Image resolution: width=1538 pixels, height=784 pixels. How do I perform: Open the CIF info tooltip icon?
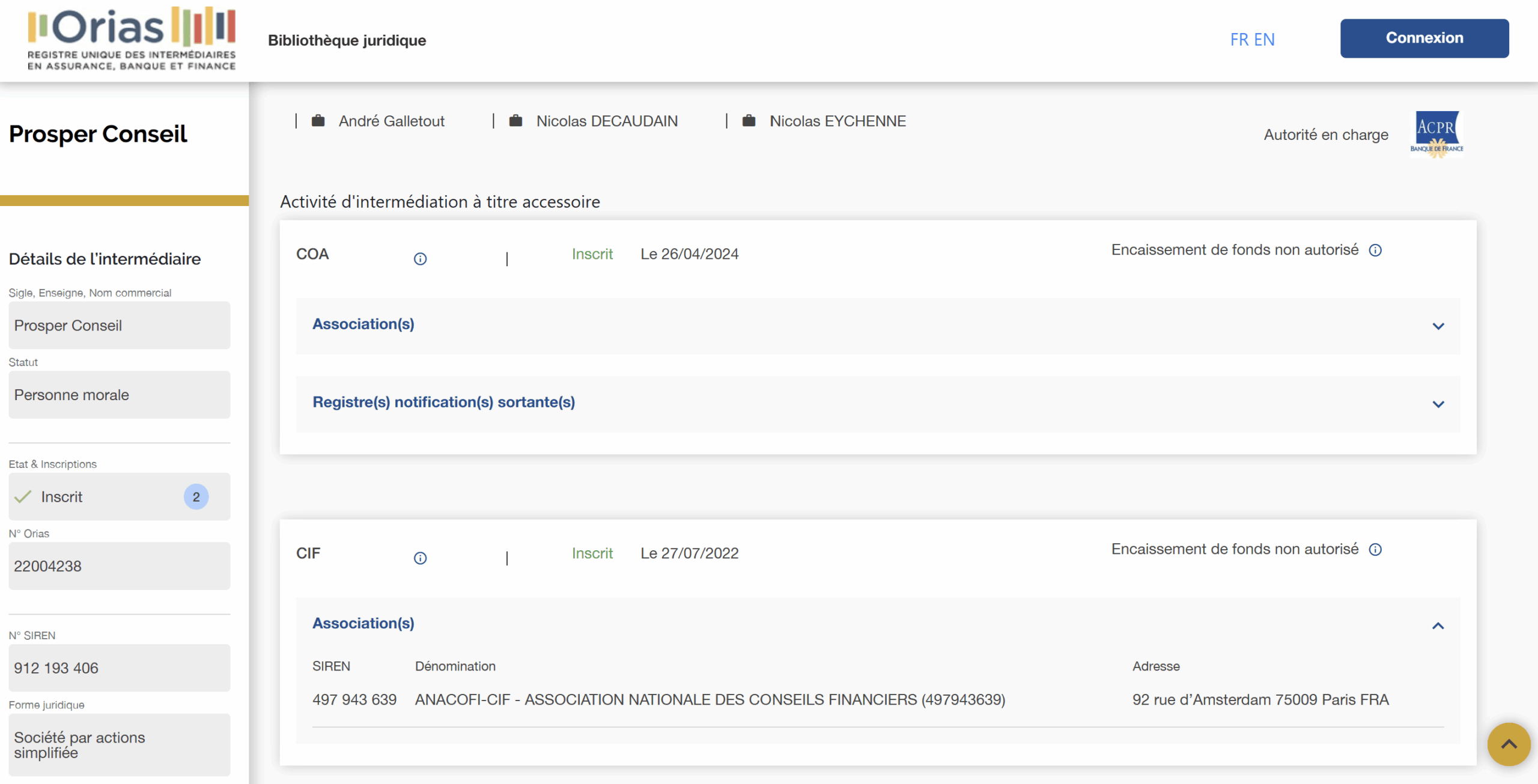click(420, 558)
